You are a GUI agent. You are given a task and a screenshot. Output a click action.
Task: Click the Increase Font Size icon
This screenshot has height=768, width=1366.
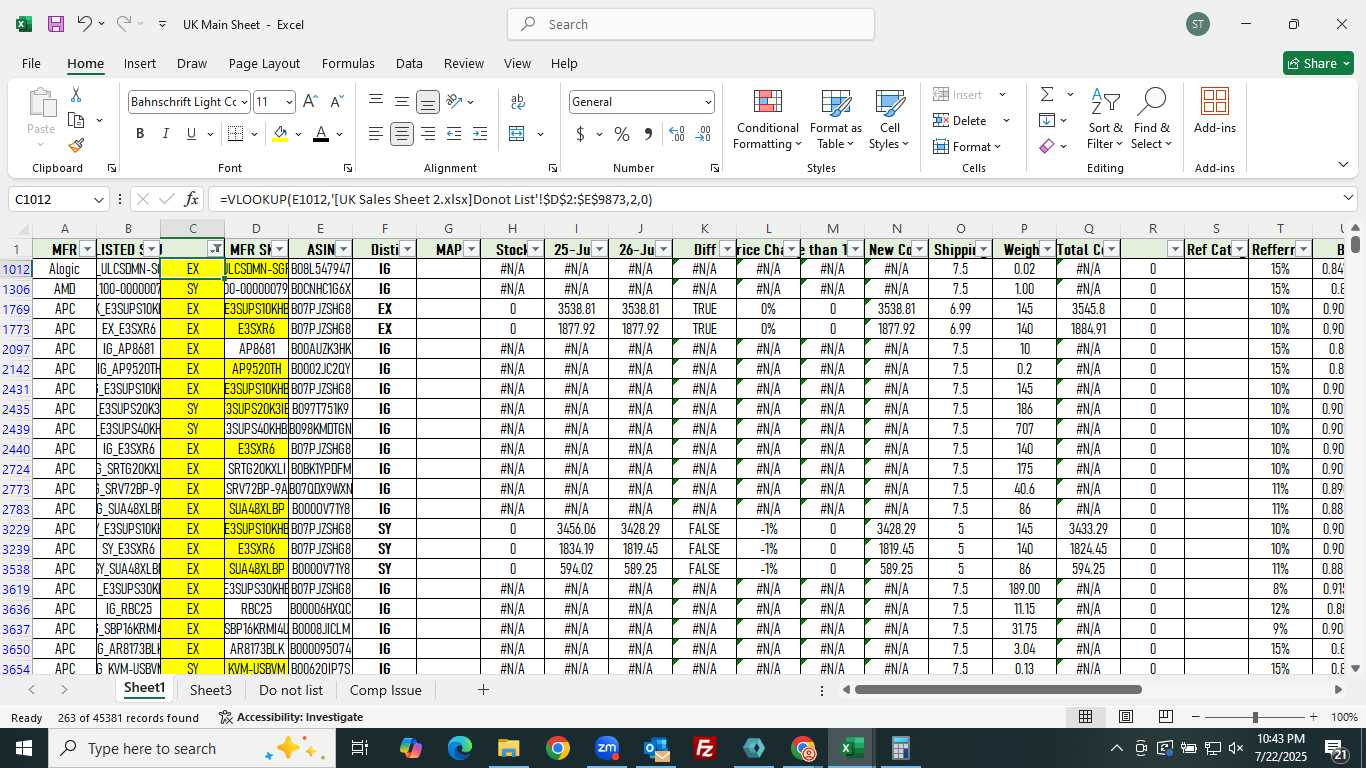pos(310,102)
